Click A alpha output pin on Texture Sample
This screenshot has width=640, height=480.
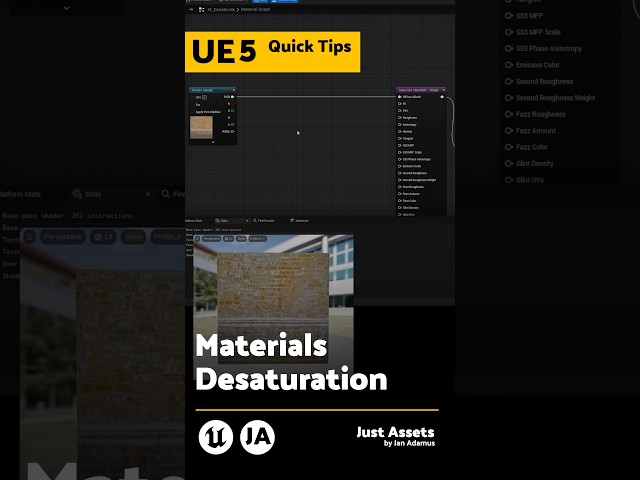(232, 124)
